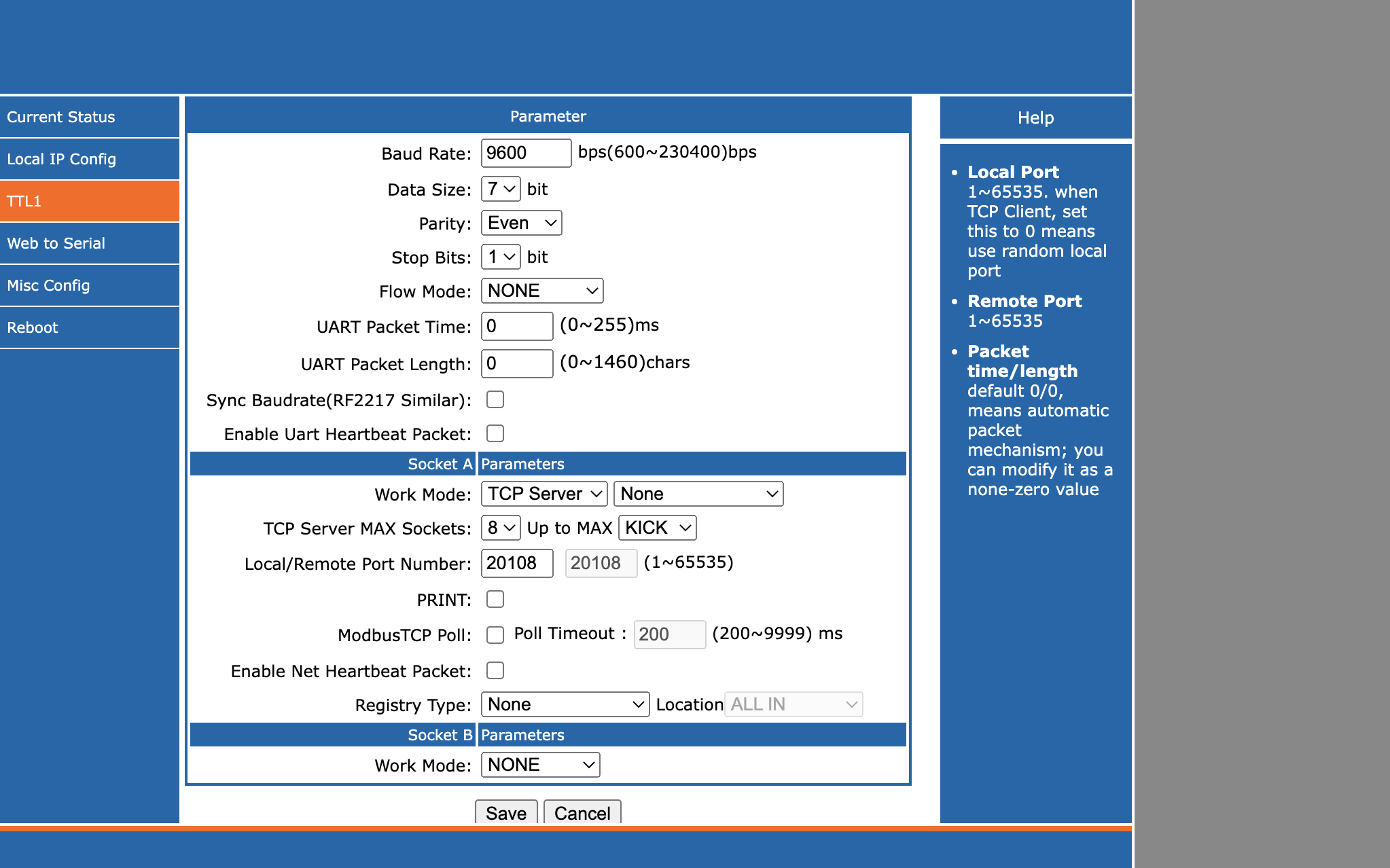Image resolution: width=1390 pixels, height=868 pixels.
Task: Click the Reboot menu item
Action: (90, 327)
